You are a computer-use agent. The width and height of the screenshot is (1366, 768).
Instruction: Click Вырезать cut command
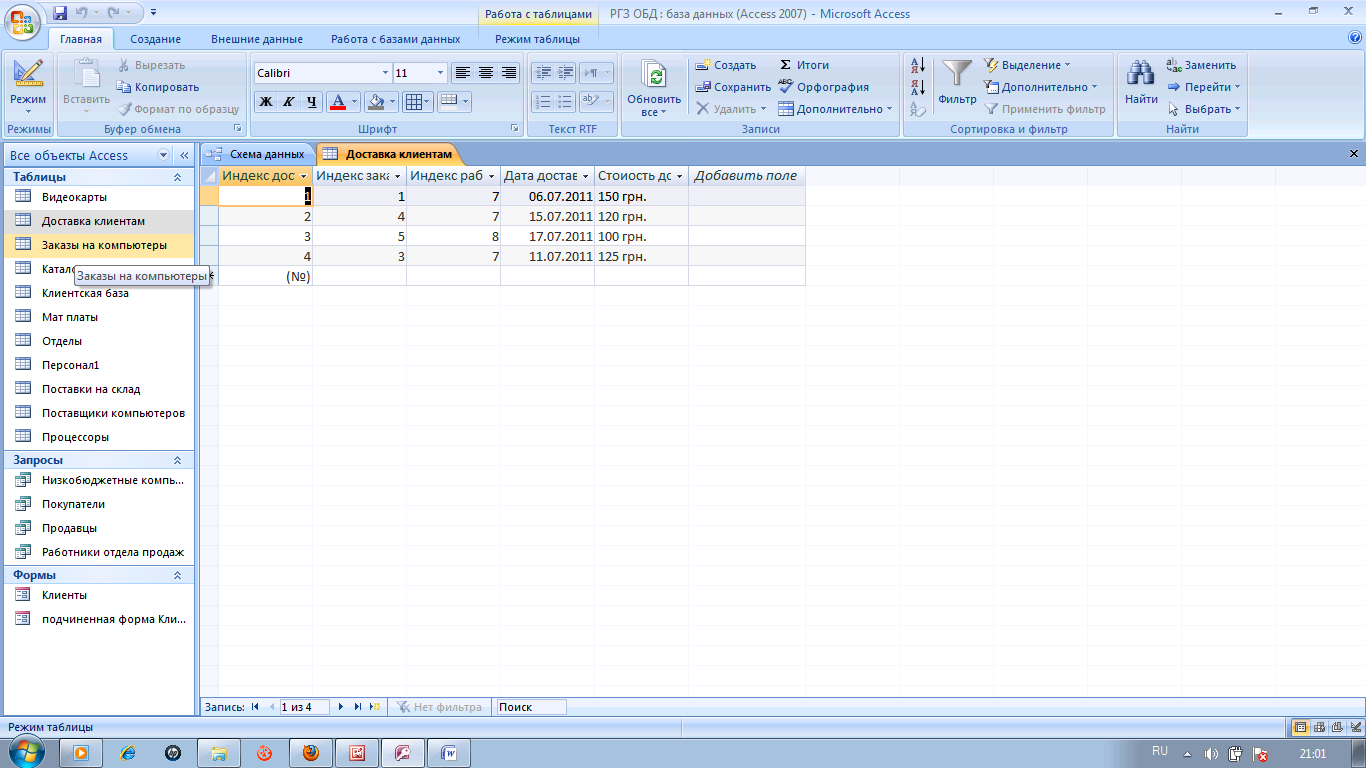pyautogui.click(x=151, y=65)
